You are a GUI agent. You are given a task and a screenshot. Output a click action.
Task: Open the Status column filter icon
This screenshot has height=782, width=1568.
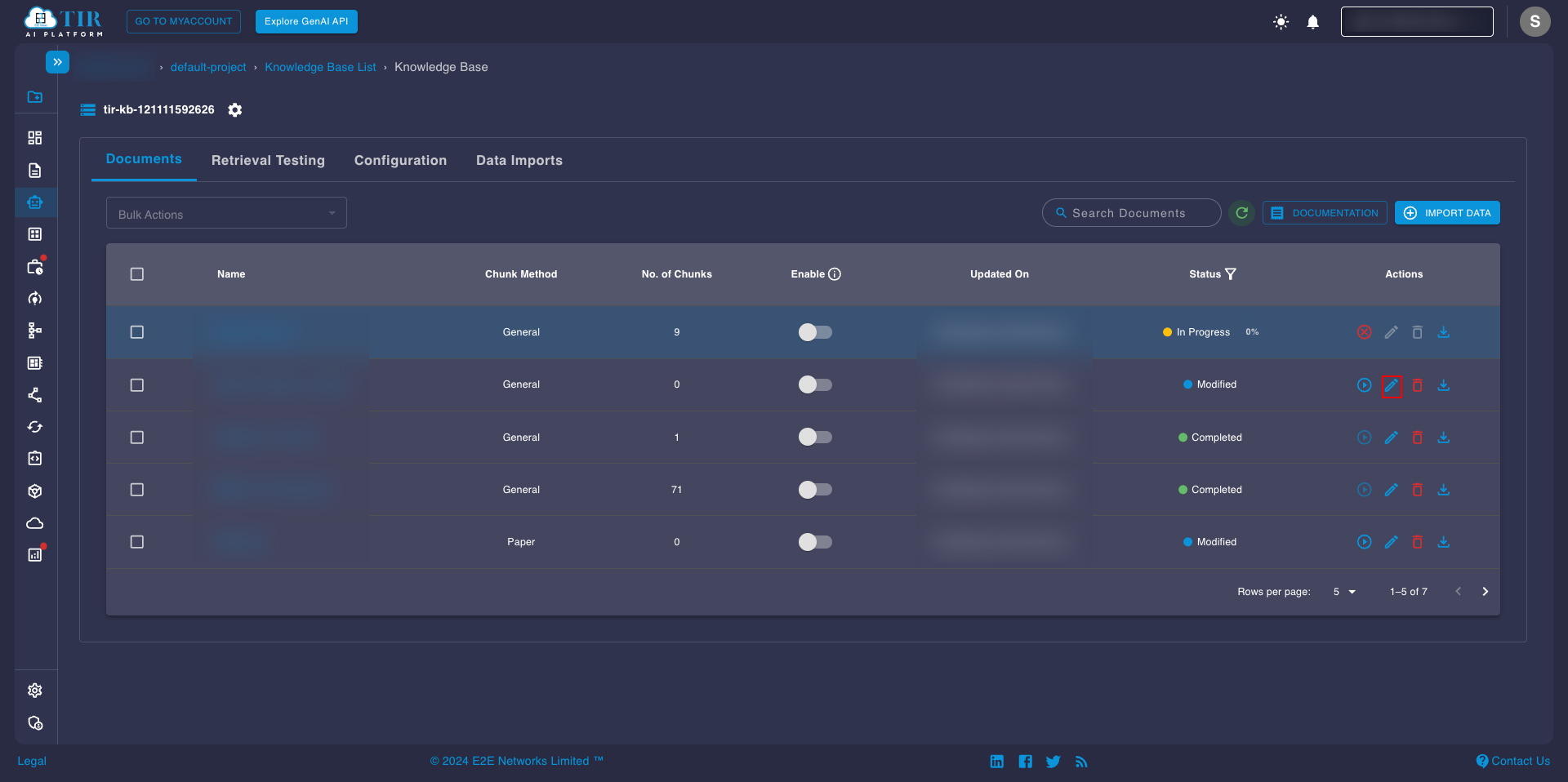tap(1230, 274)
